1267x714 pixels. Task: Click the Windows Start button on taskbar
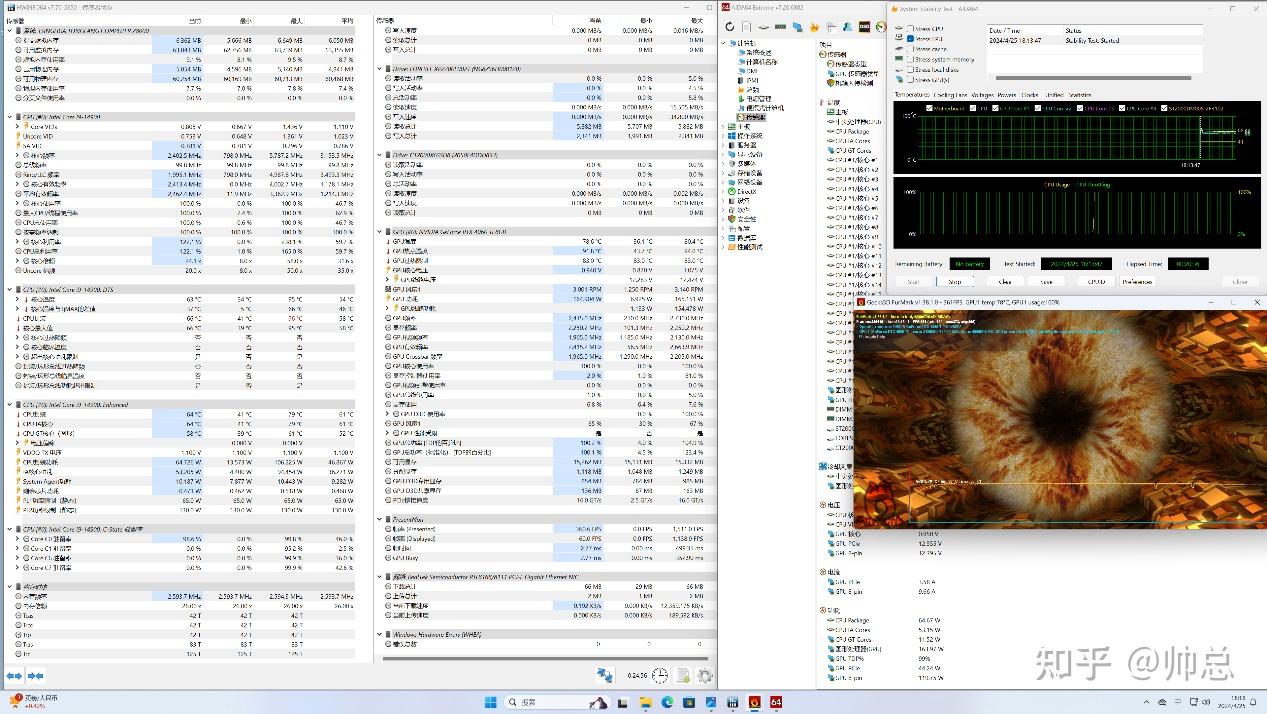point(491,702)
